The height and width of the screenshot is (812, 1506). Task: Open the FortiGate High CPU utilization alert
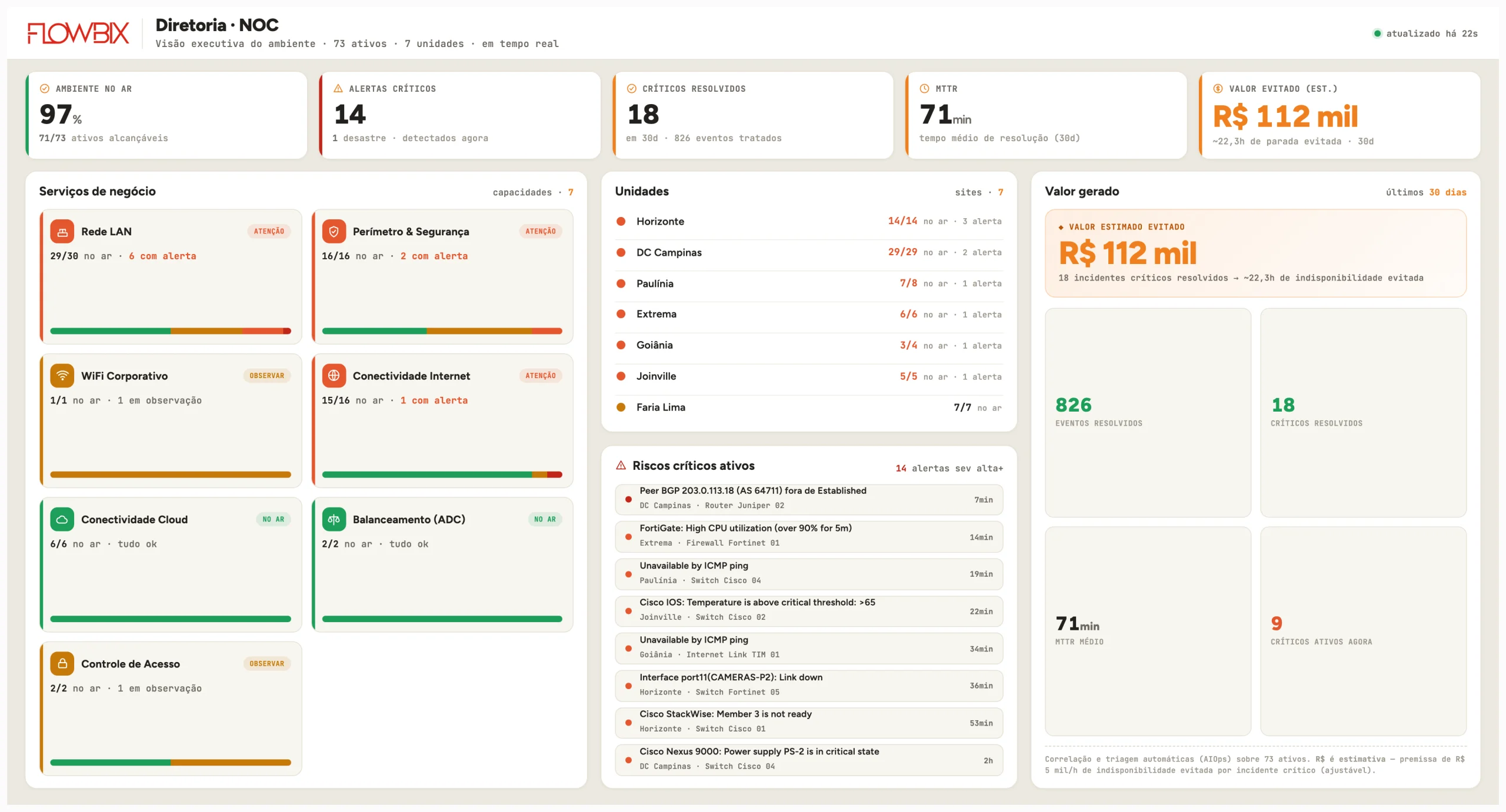[809, 537]
